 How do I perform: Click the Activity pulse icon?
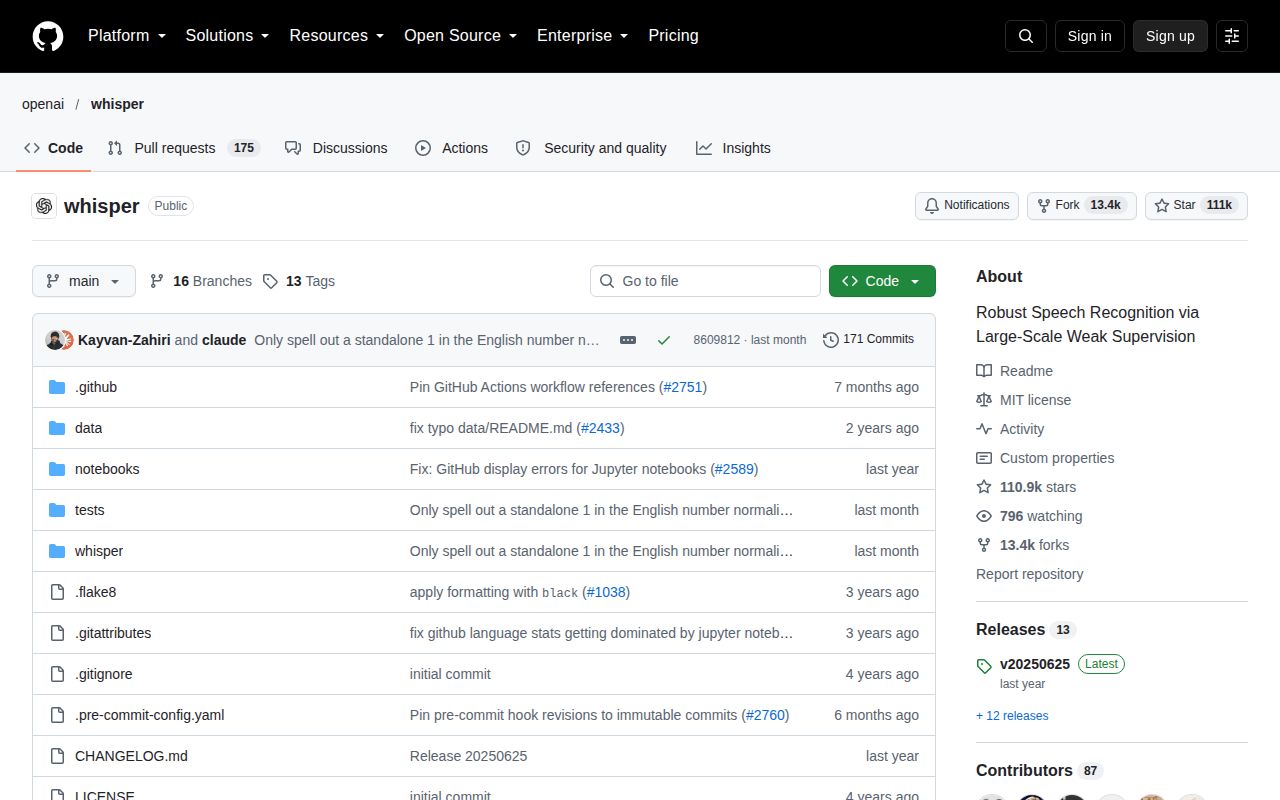(x=984, y=429)
